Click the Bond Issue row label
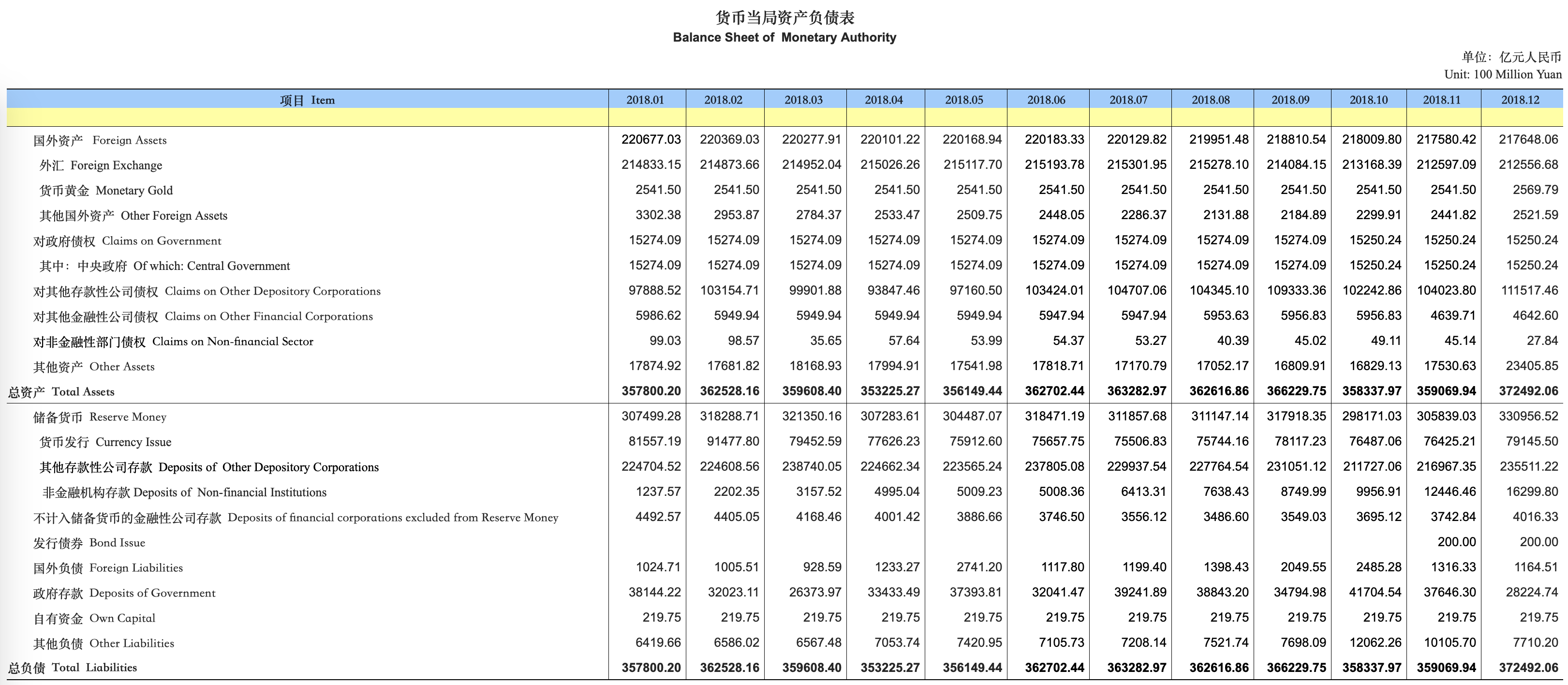The height and width of the screenshot is (685, 1568). [89, 542]
